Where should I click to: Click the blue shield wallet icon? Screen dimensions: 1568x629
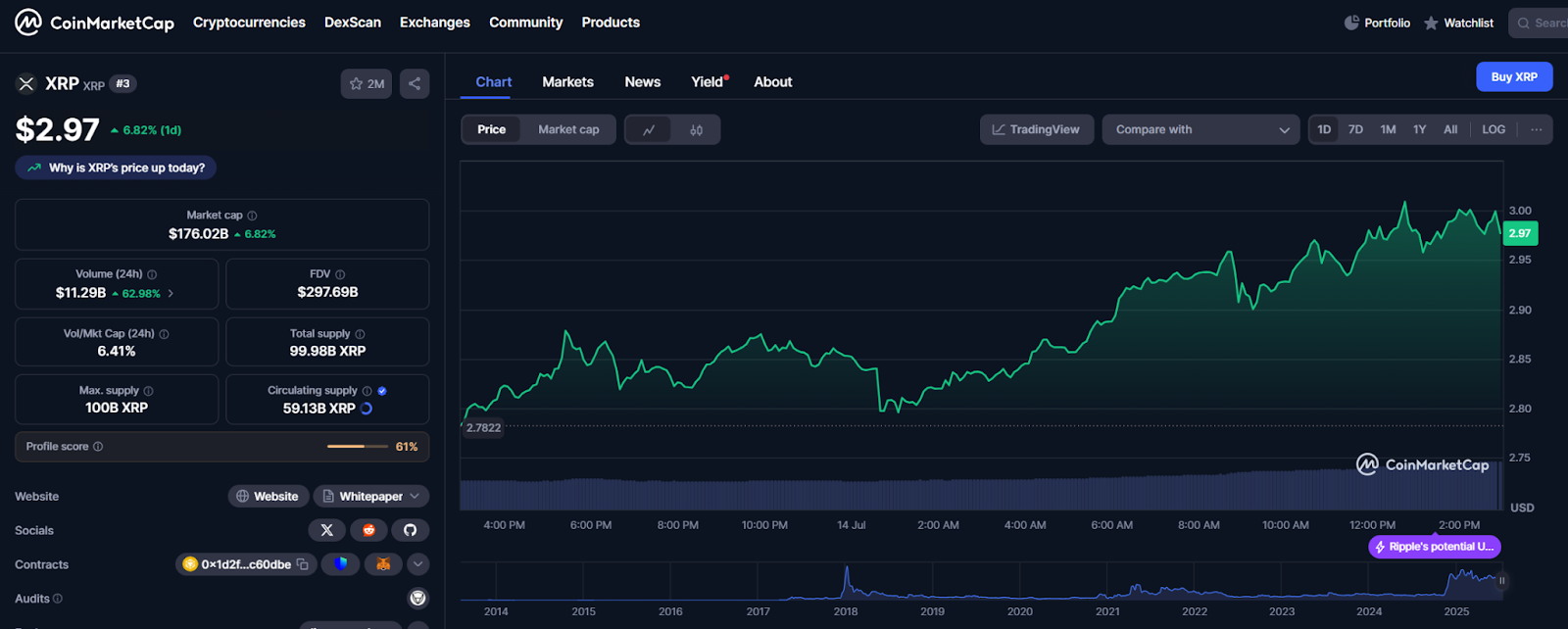click(x=341, y=564)
